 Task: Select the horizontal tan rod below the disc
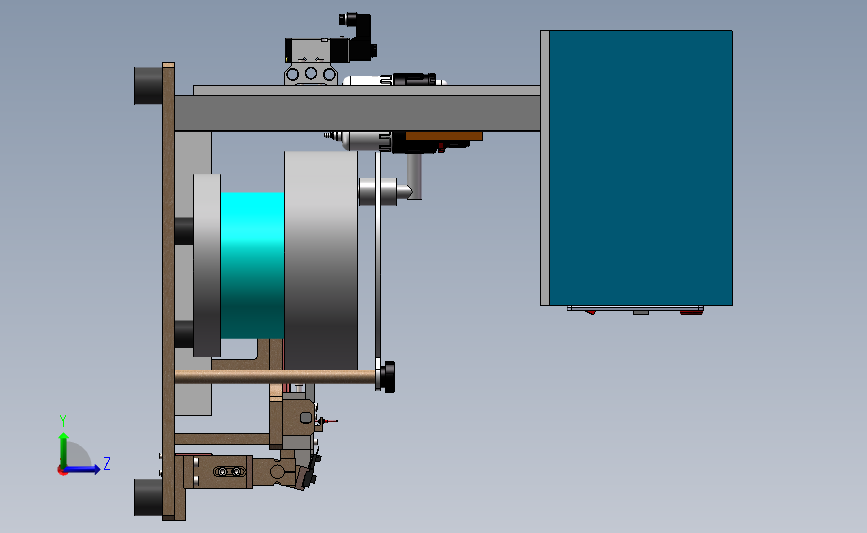point(275,377)
